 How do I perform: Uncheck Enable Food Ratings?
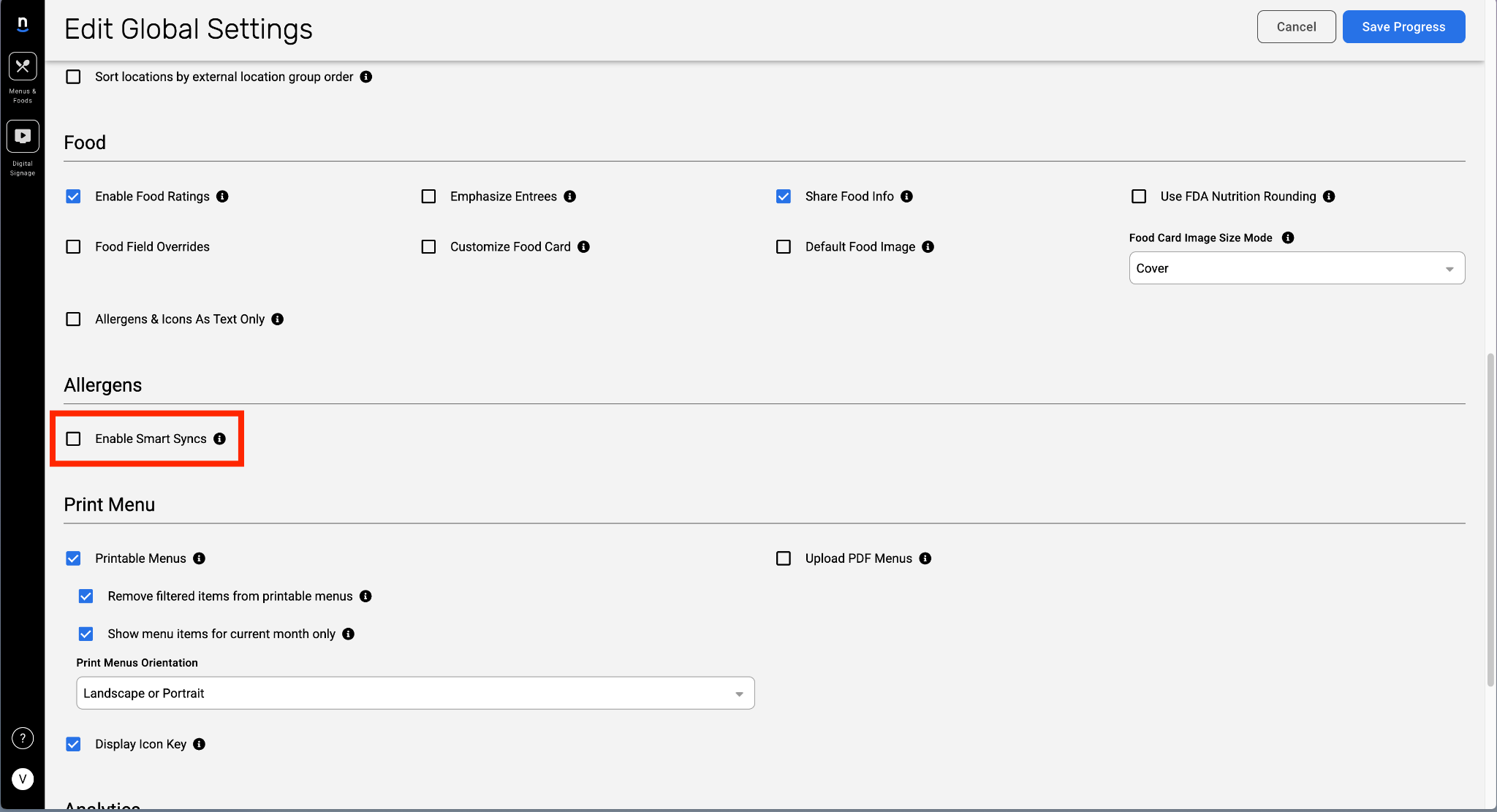tap(73, 197)
